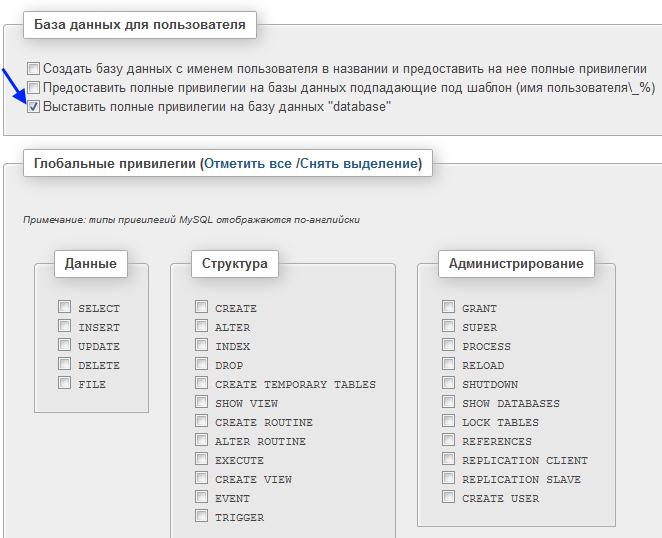Click the 'Администрирование' group legend
The image size is (662, 538).
tap(516, 264)
